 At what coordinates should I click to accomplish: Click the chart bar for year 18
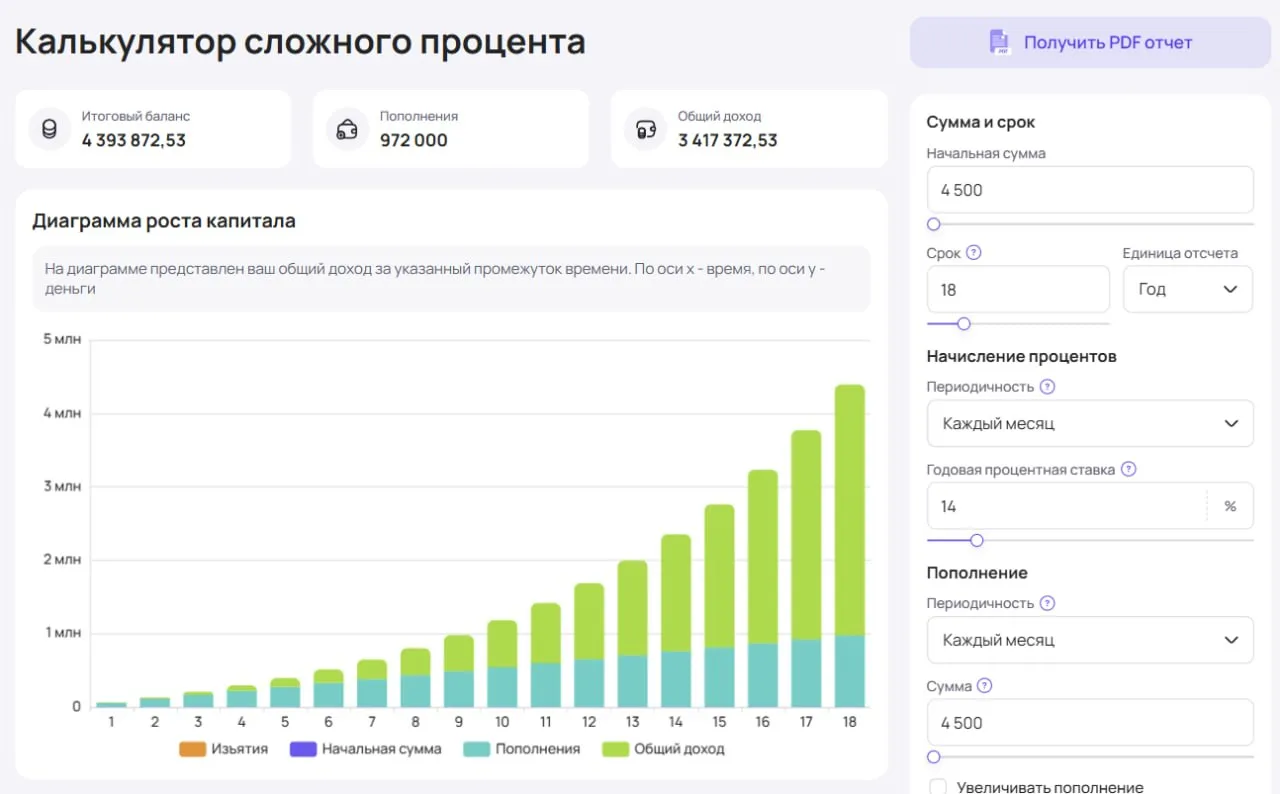[x=850, y=546]
